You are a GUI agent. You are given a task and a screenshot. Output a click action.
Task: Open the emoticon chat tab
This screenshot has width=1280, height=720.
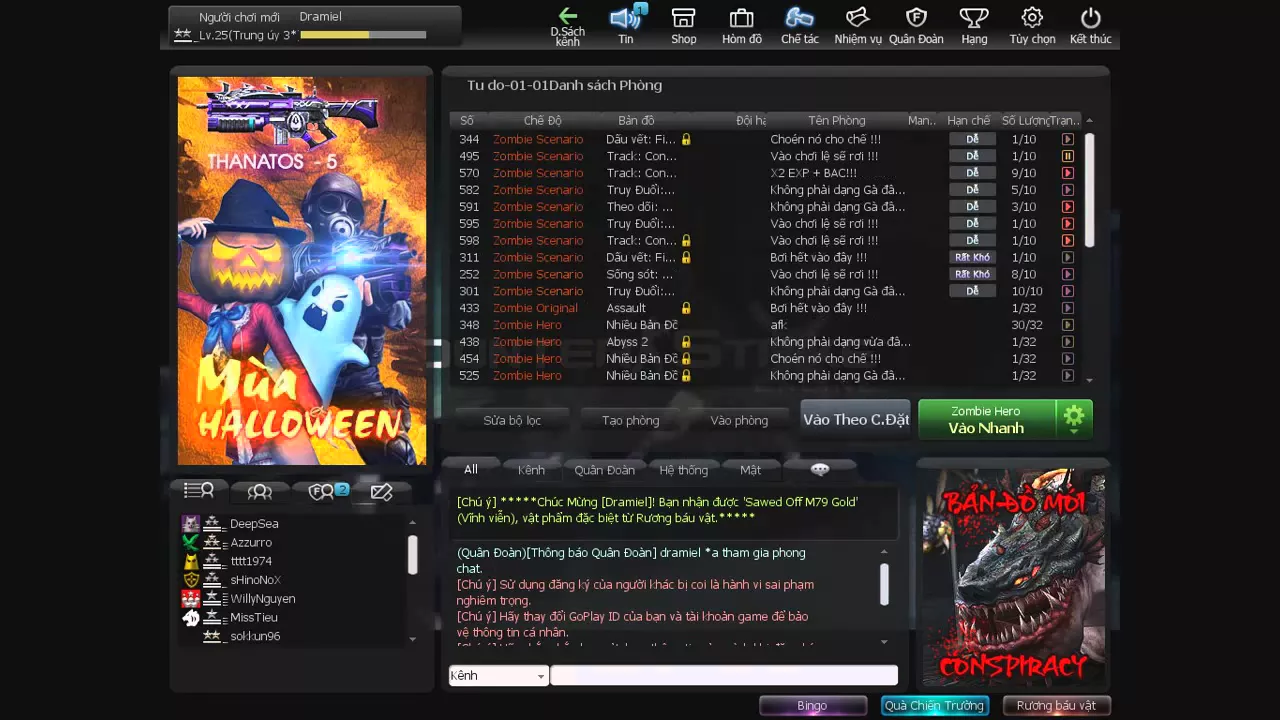pyautogui.click(x=820, y=469)
